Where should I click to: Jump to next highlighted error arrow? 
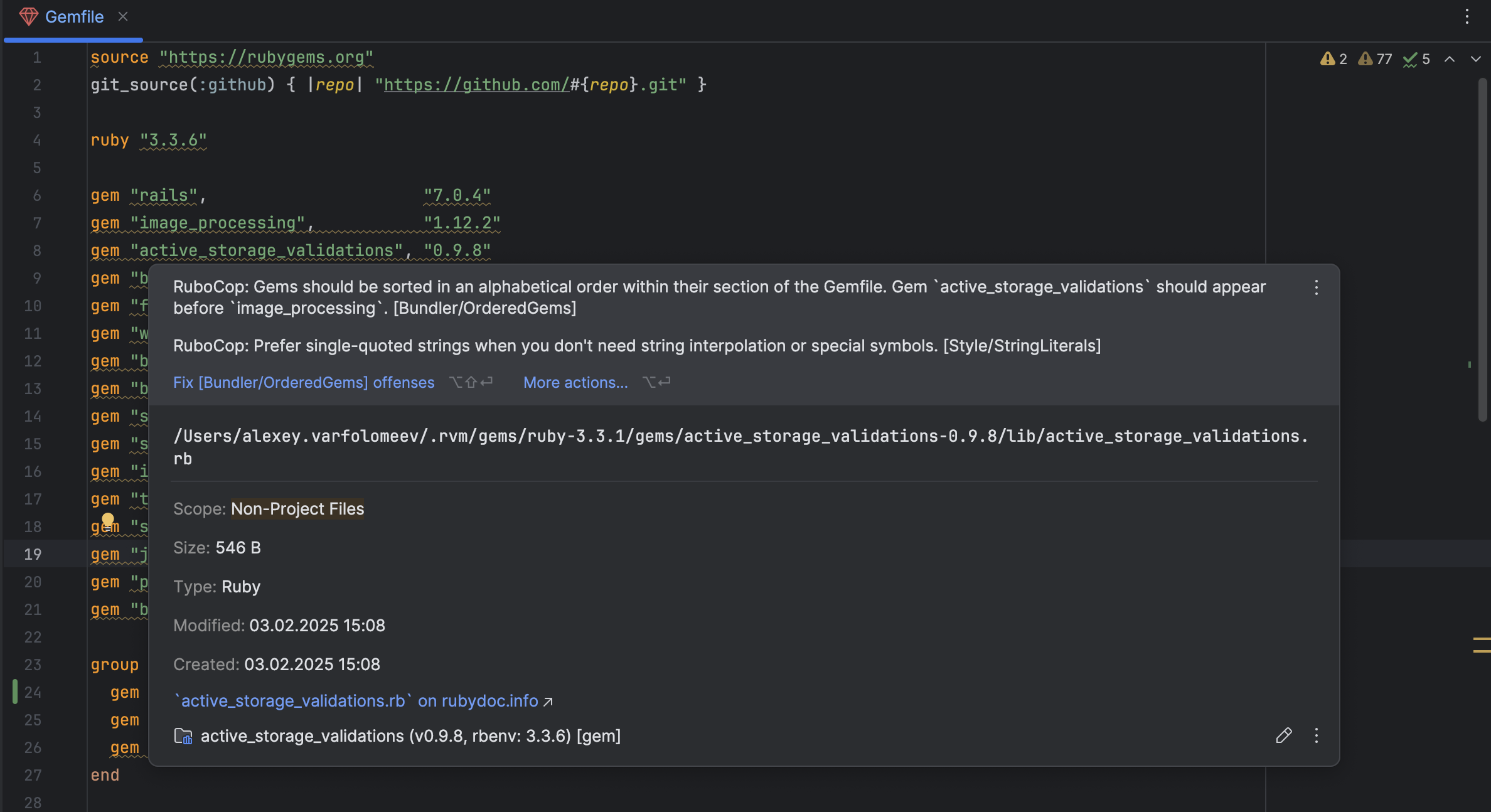[1475, 59]
